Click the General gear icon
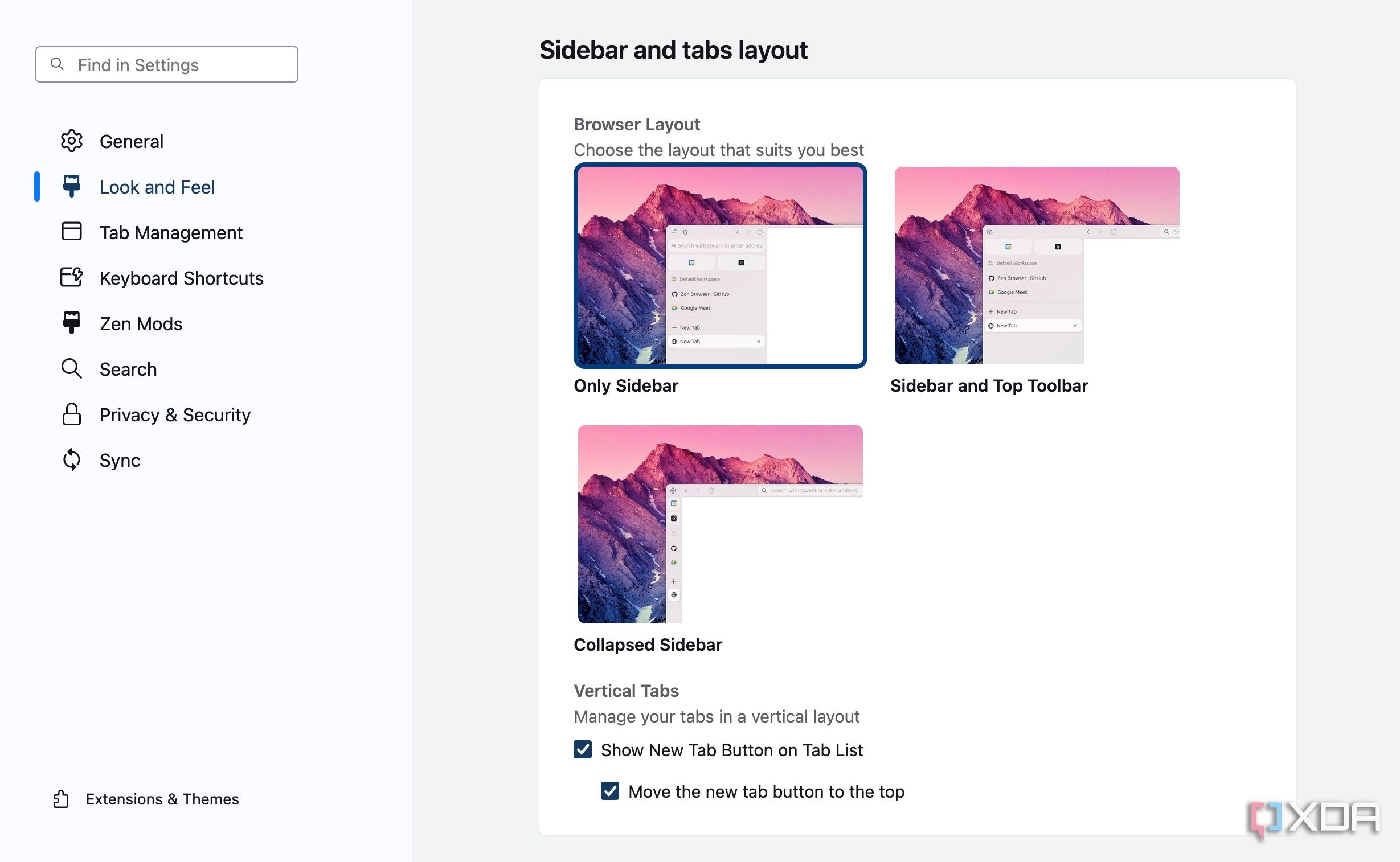Screen dimensions: 1400x862 point(72,141)
